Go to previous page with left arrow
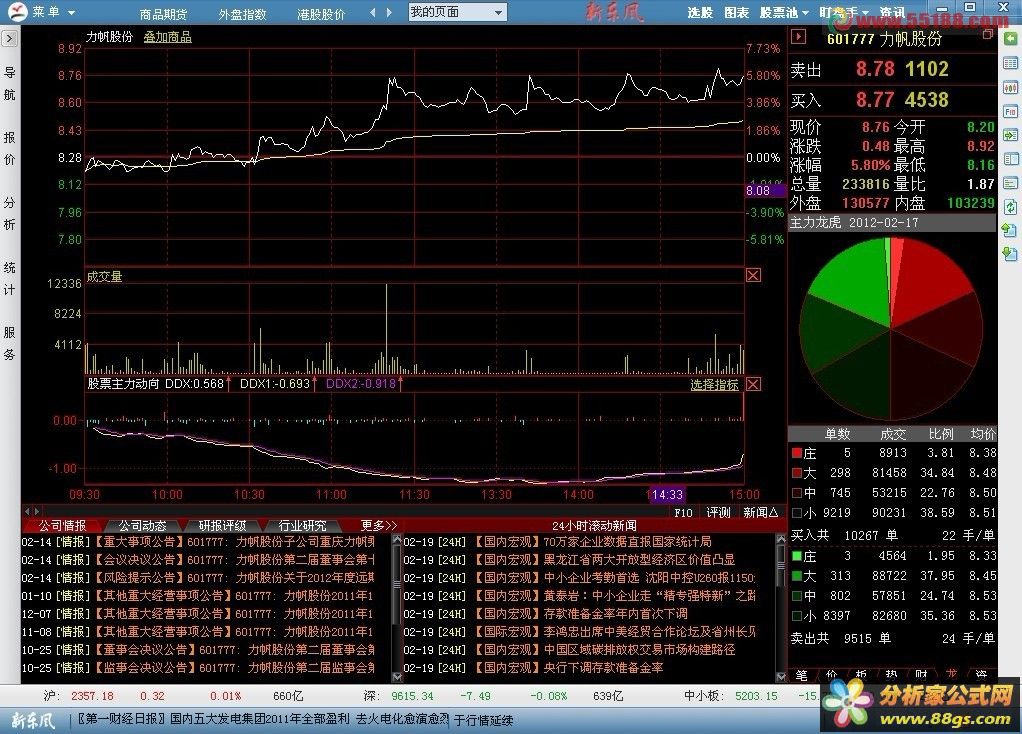The width and height of the screenshot is (1022, 734). [x=373, y=12]
